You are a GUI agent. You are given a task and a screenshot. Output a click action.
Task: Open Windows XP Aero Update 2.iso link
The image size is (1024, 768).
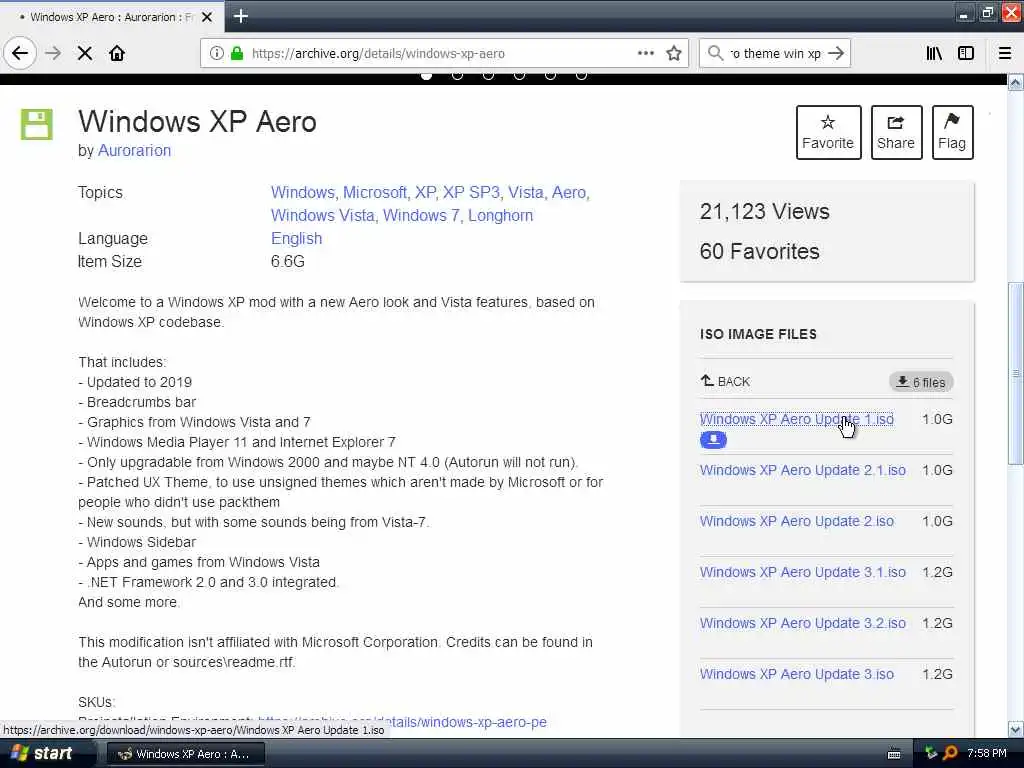[x=797, y=521]
